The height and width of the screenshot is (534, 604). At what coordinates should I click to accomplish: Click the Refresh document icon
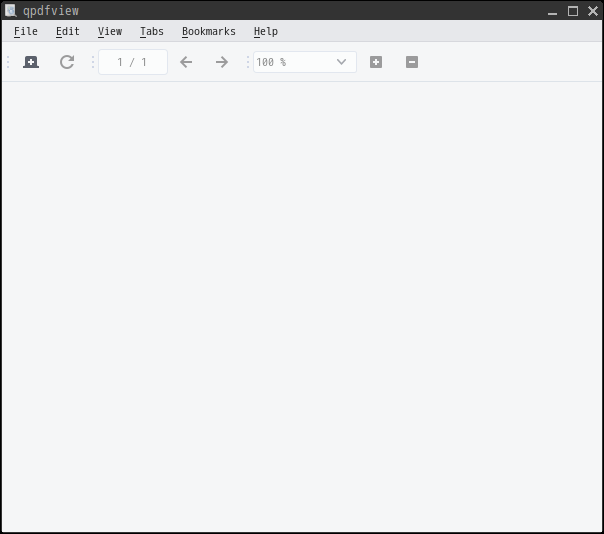pos(67,62)
